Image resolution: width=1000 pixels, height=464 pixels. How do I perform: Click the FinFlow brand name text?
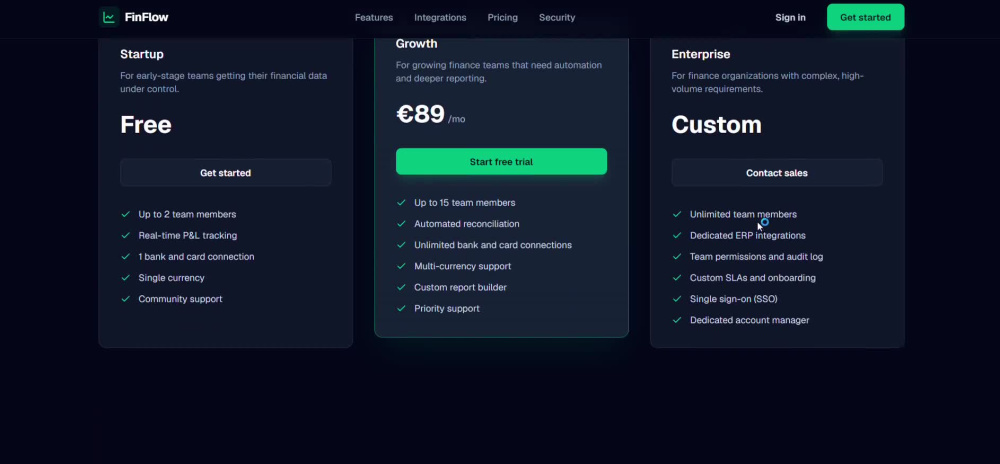click(147, 17)
